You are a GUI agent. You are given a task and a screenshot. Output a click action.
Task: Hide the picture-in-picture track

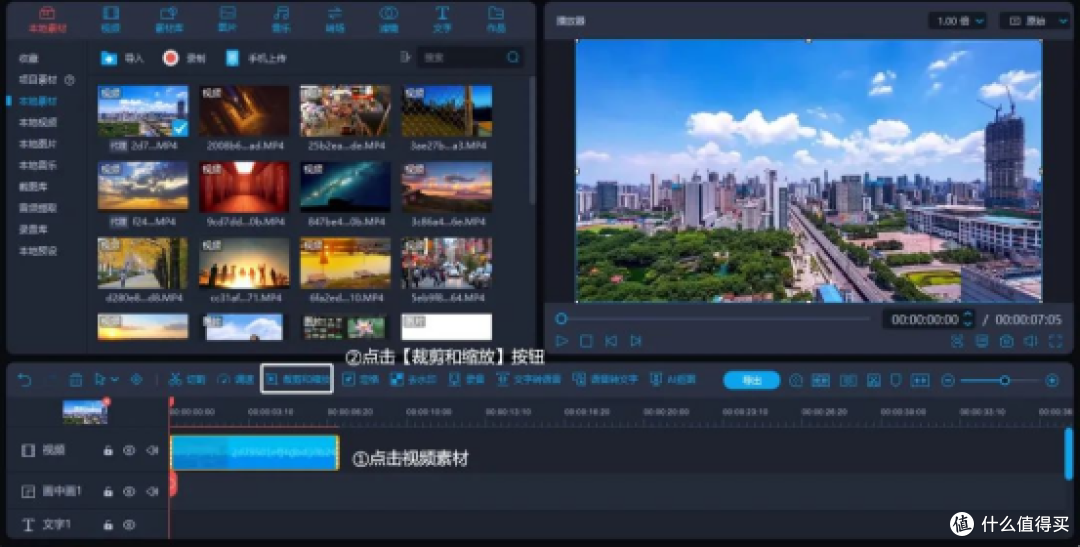click(x=129, y=491)
